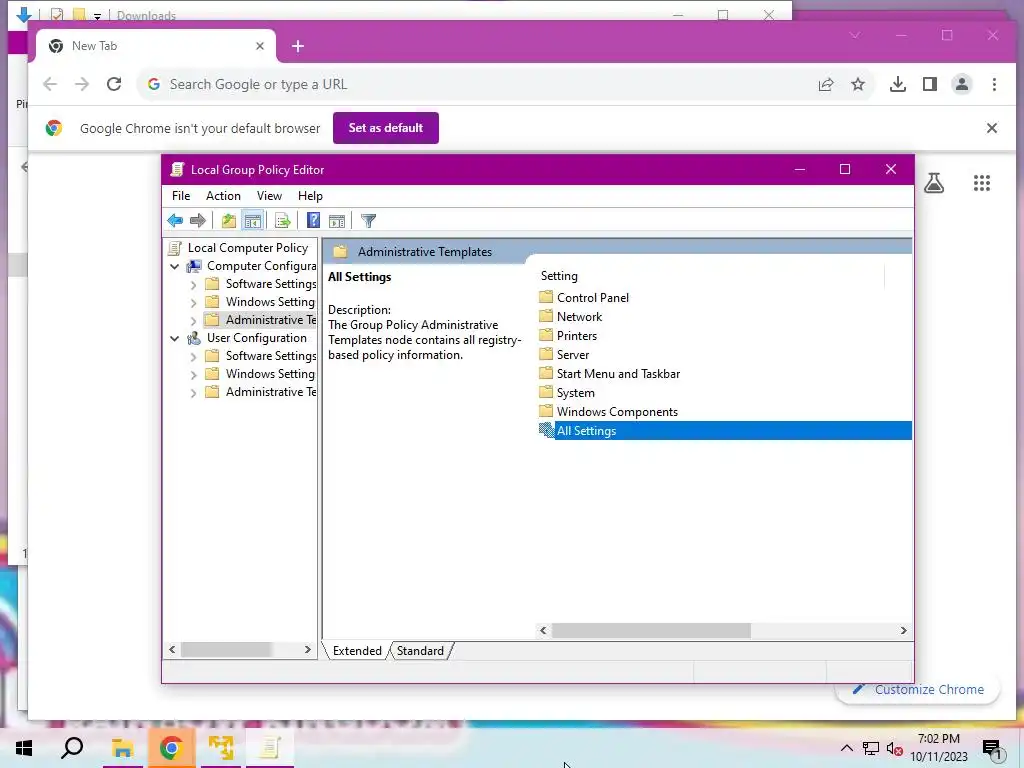1024x768 pixels.
Task: Bookmark this tab with the star icon
Action: [858, 84]
